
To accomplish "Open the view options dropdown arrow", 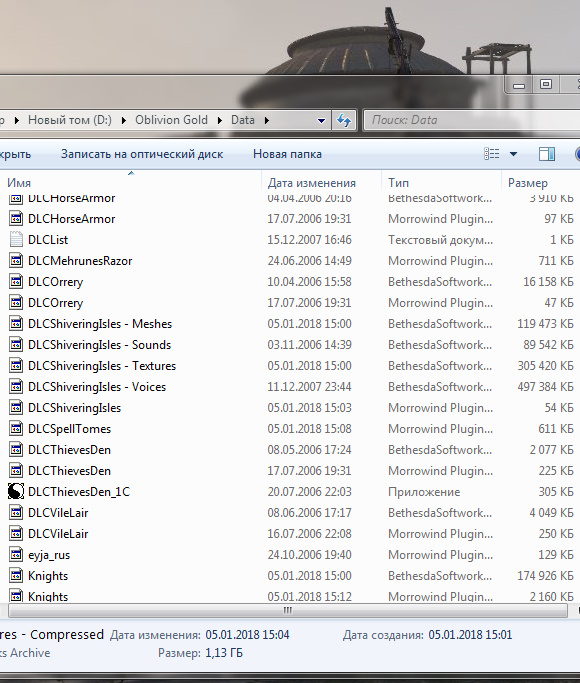I will point(513,154).
